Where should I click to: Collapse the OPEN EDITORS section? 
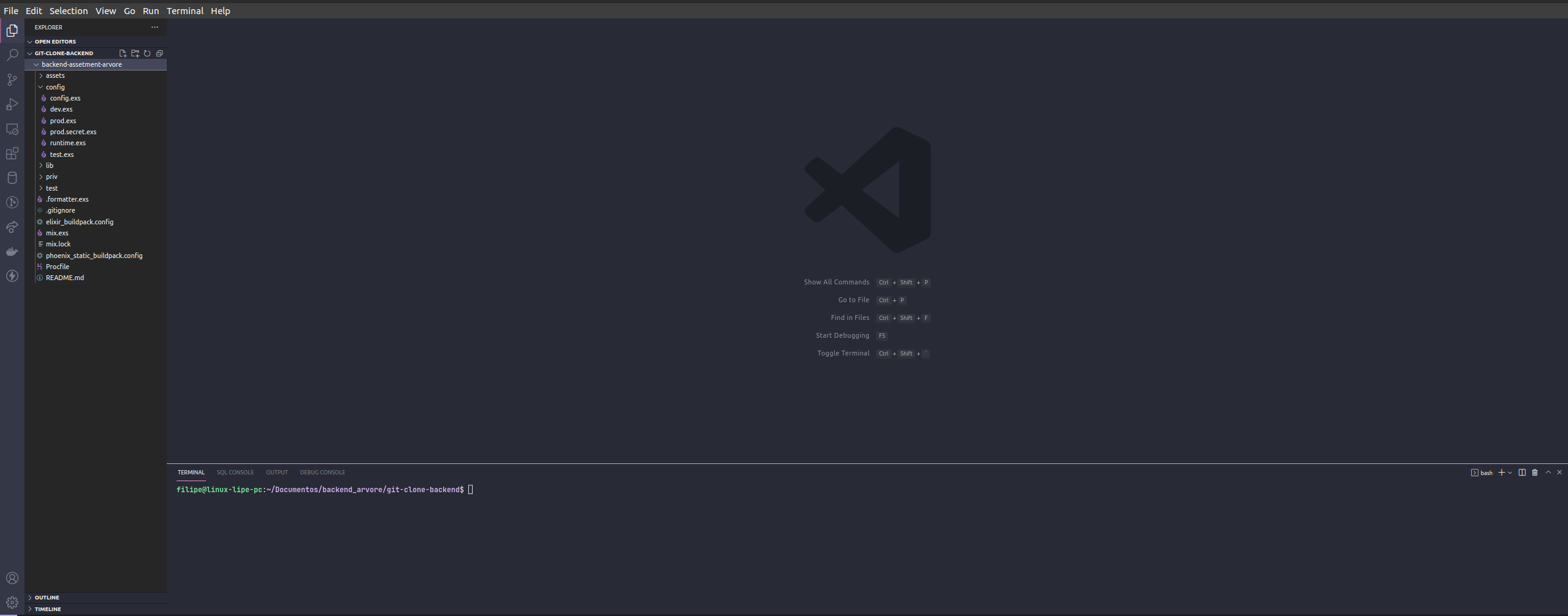click(x=55, y=41)
